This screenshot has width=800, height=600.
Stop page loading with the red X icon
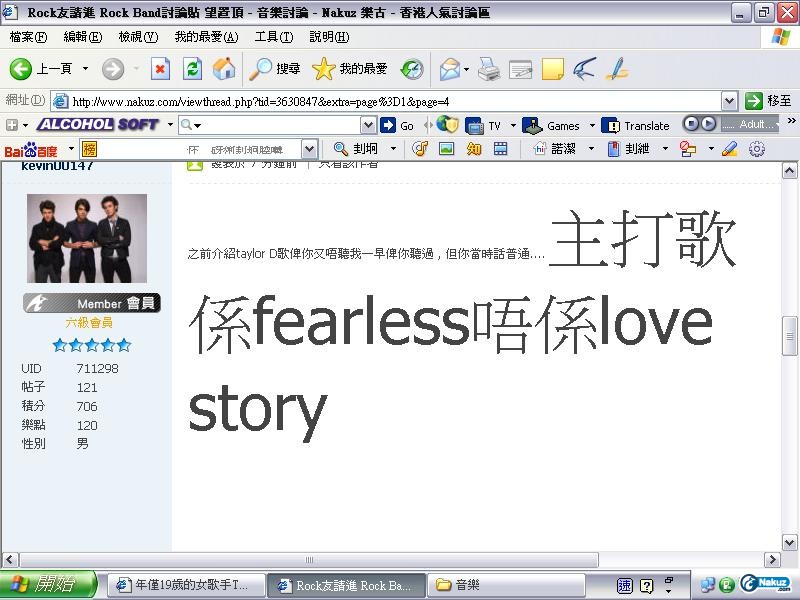point(160,69)
